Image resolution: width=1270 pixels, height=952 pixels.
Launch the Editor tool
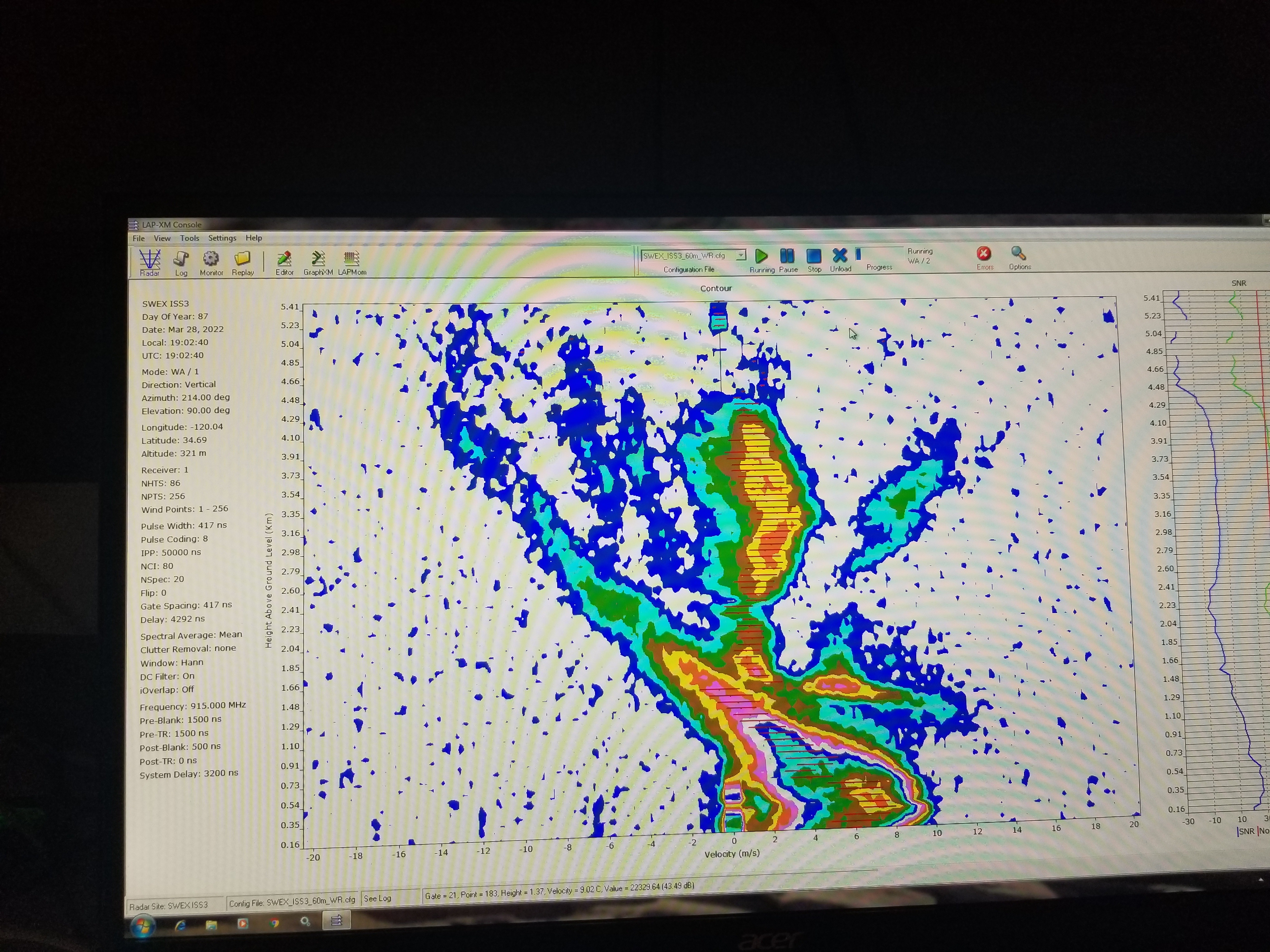284,260
